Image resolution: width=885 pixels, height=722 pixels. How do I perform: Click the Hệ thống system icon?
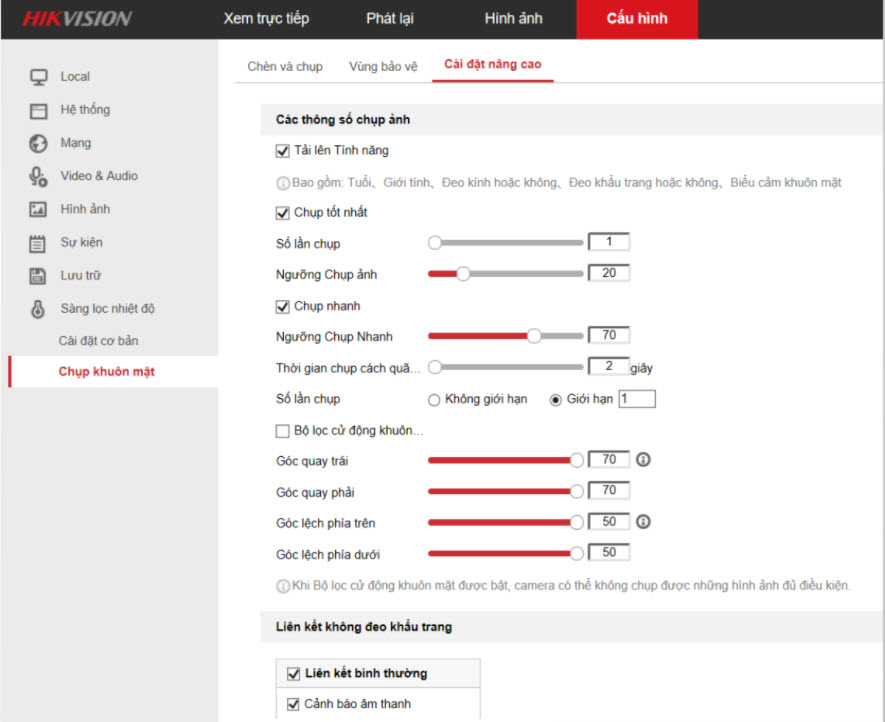pyautogui.click(x=39, y=110)
